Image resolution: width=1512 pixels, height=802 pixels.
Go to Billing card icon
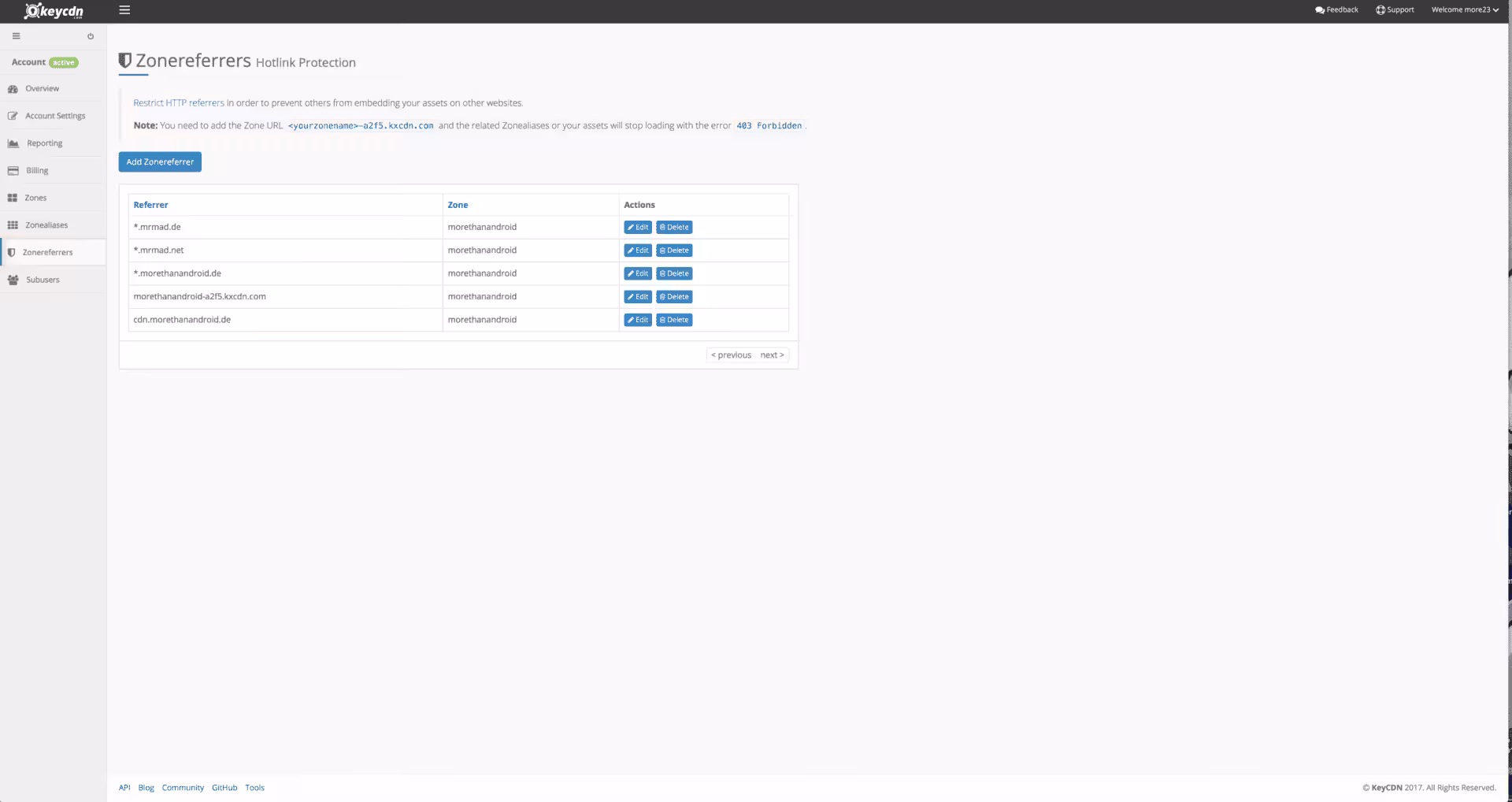13,171
